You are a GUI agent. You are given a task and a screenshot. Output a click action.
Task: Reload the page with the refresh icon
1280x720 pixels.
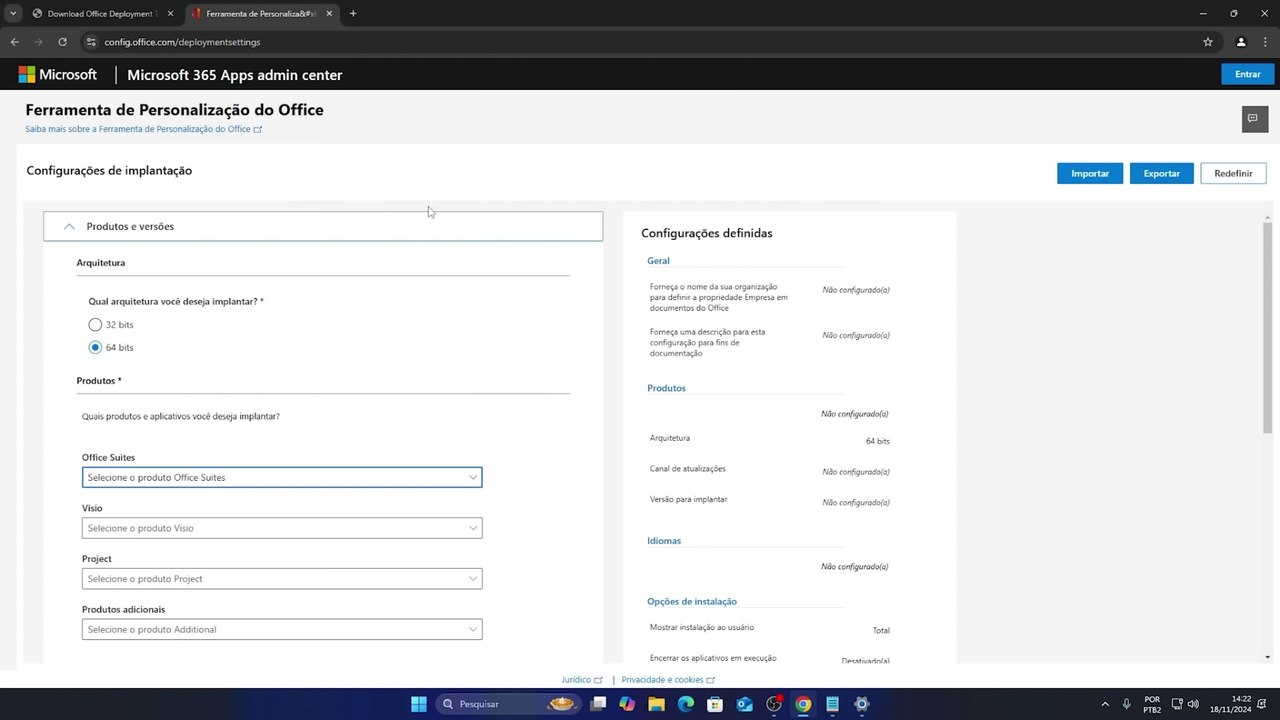point(62,42)
